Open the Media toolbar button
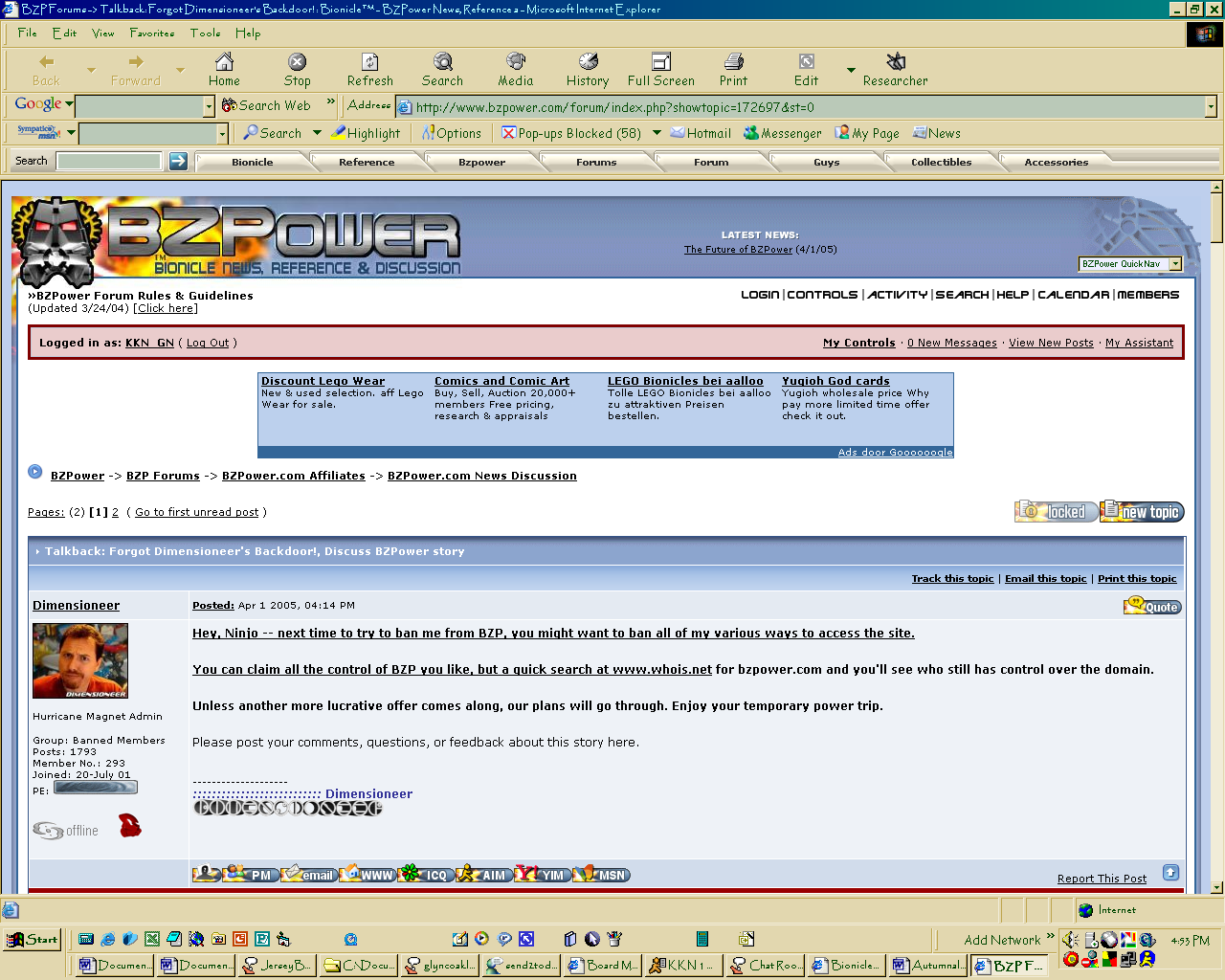 [516, 71]
